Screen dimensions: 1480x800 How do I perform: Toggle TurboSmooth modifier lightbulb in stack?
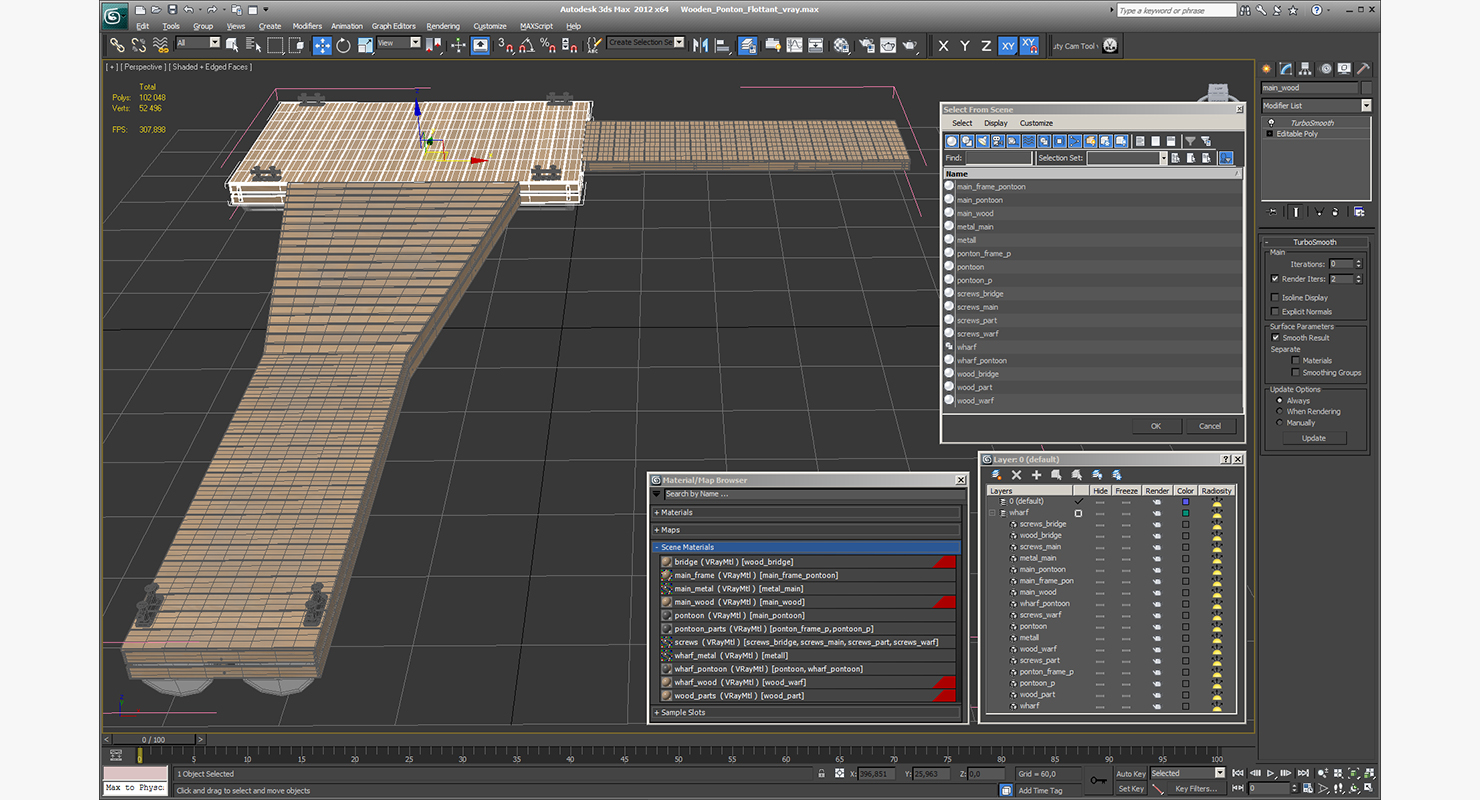[x=1270, y=123]
